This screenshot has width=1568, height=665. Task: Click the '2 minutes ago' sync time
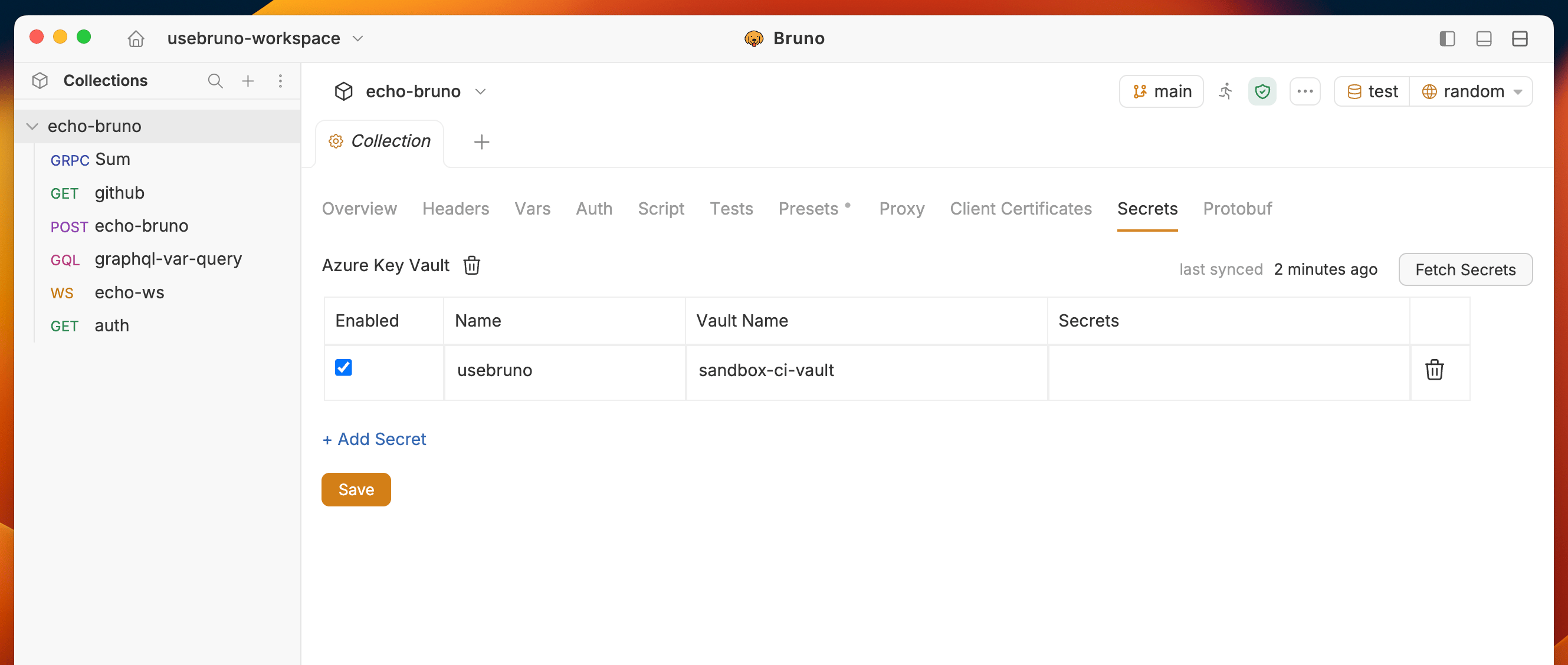point(1325,269)
